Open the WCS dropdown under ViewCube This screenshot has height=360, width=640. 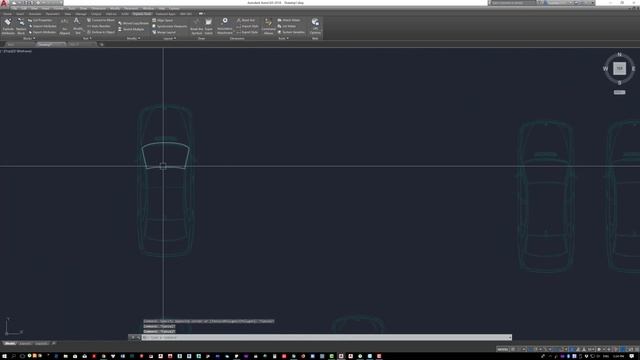[619, 92]
